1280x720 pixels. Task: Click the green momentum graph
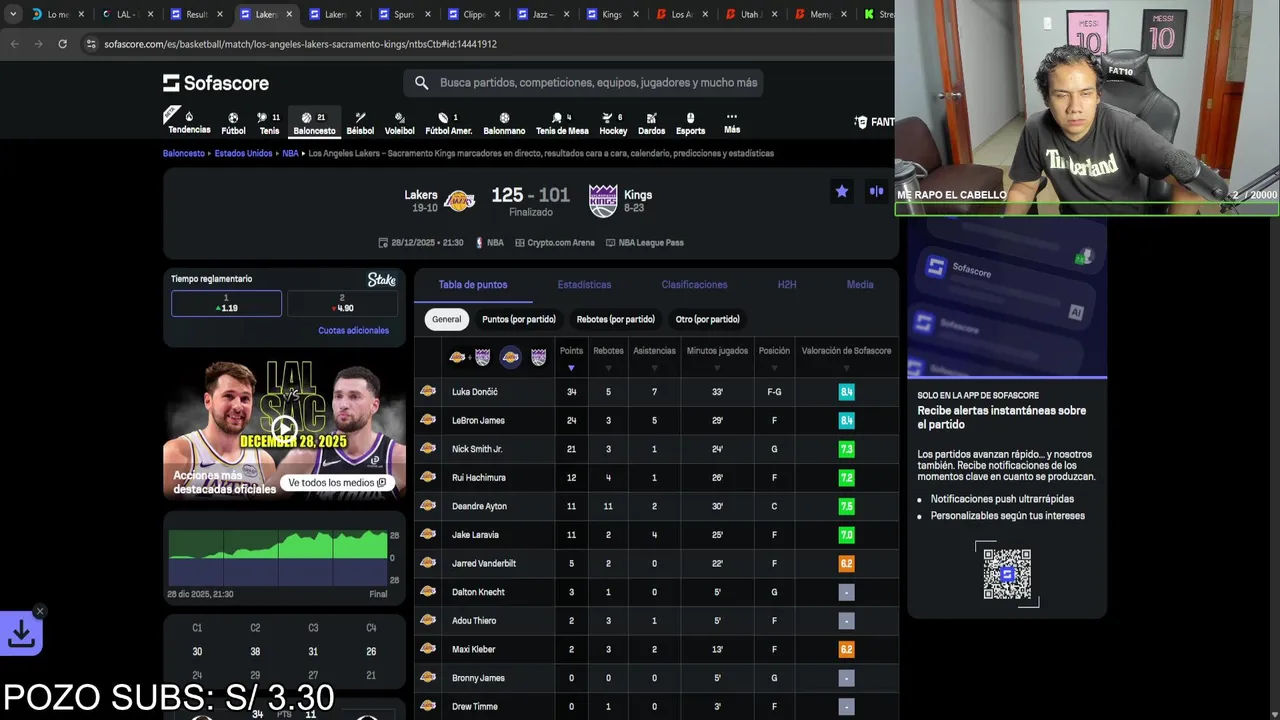click(x=278, y=558)
